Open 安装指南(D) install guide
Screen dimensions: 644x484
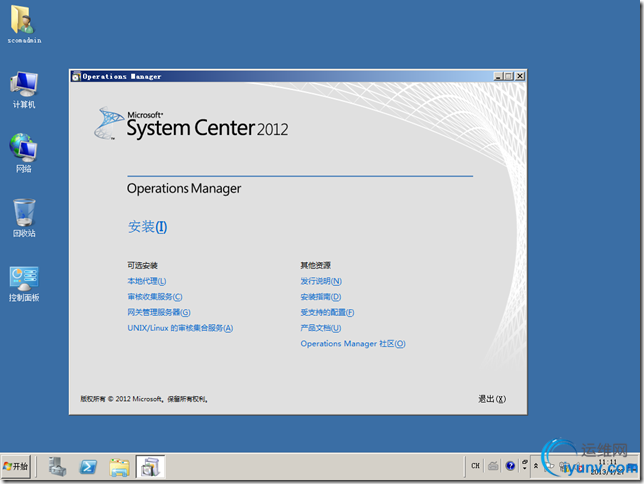pos(320,297)
